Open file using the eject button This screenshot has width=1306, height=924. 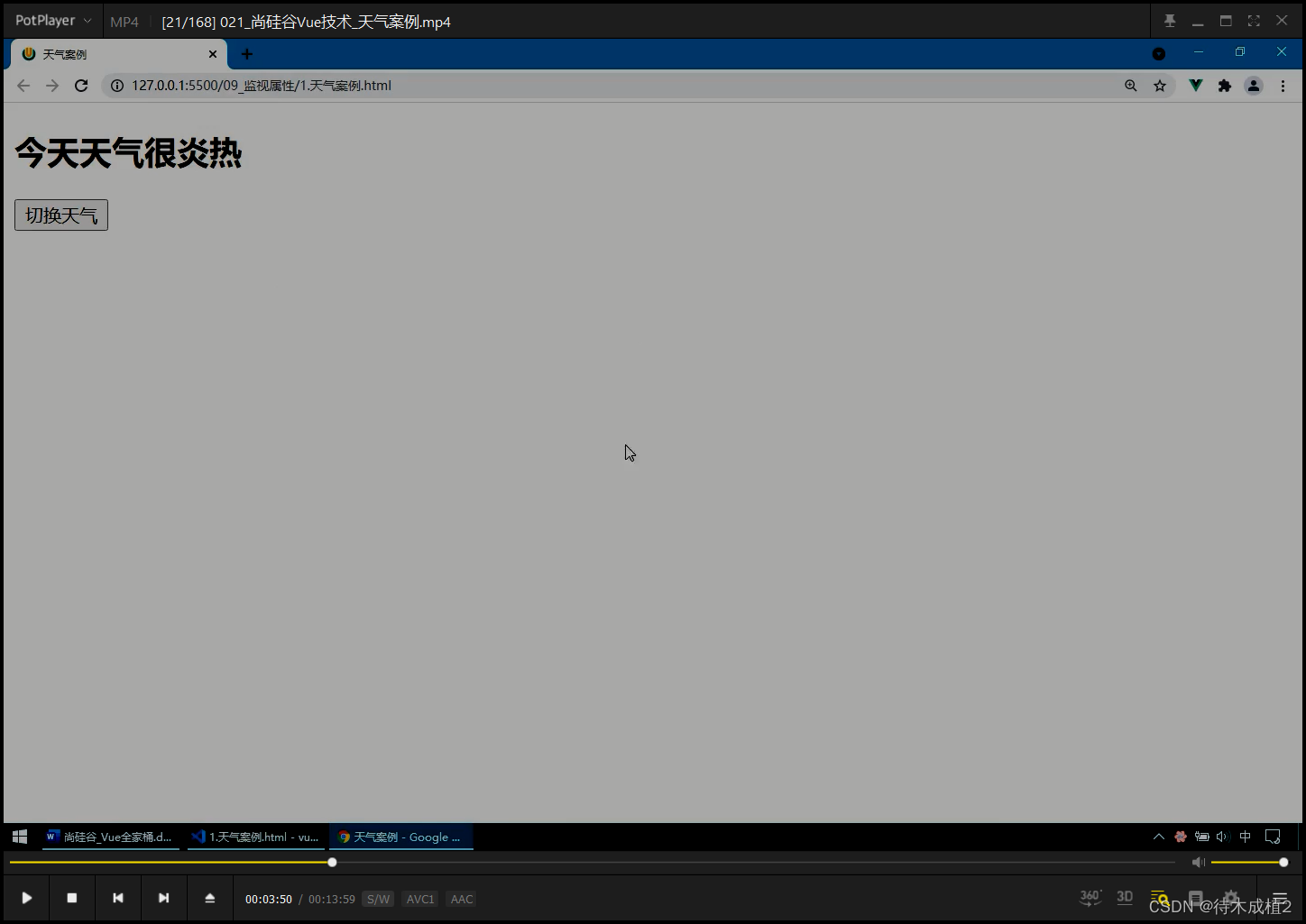pos(210,898)
